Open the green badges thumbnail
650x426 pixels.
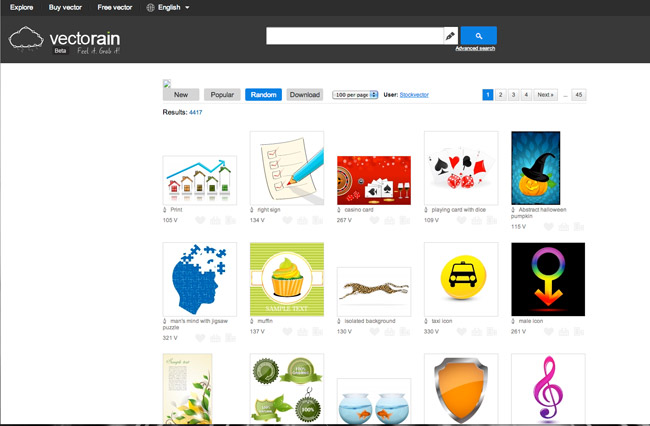(x=287, y=389)
